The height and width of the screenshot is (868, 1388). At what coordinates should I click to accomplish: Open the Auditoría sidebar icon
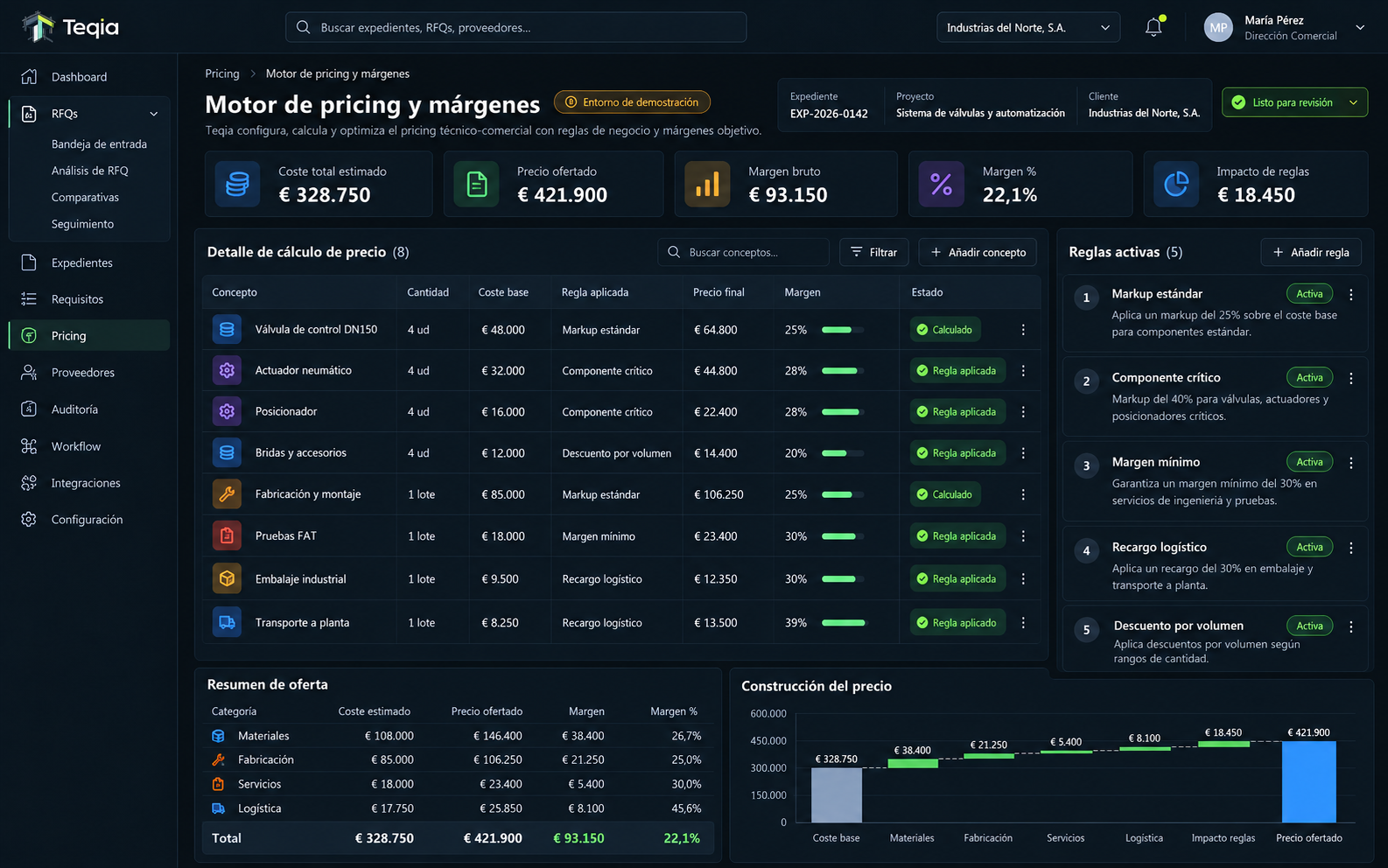click(x=29, y=409)
